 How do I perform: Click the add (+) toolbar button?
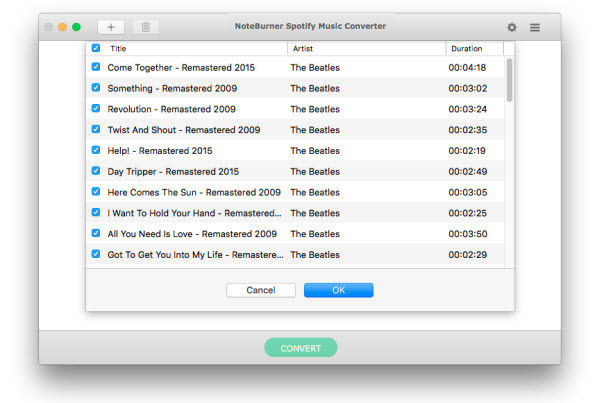[111, 27]
